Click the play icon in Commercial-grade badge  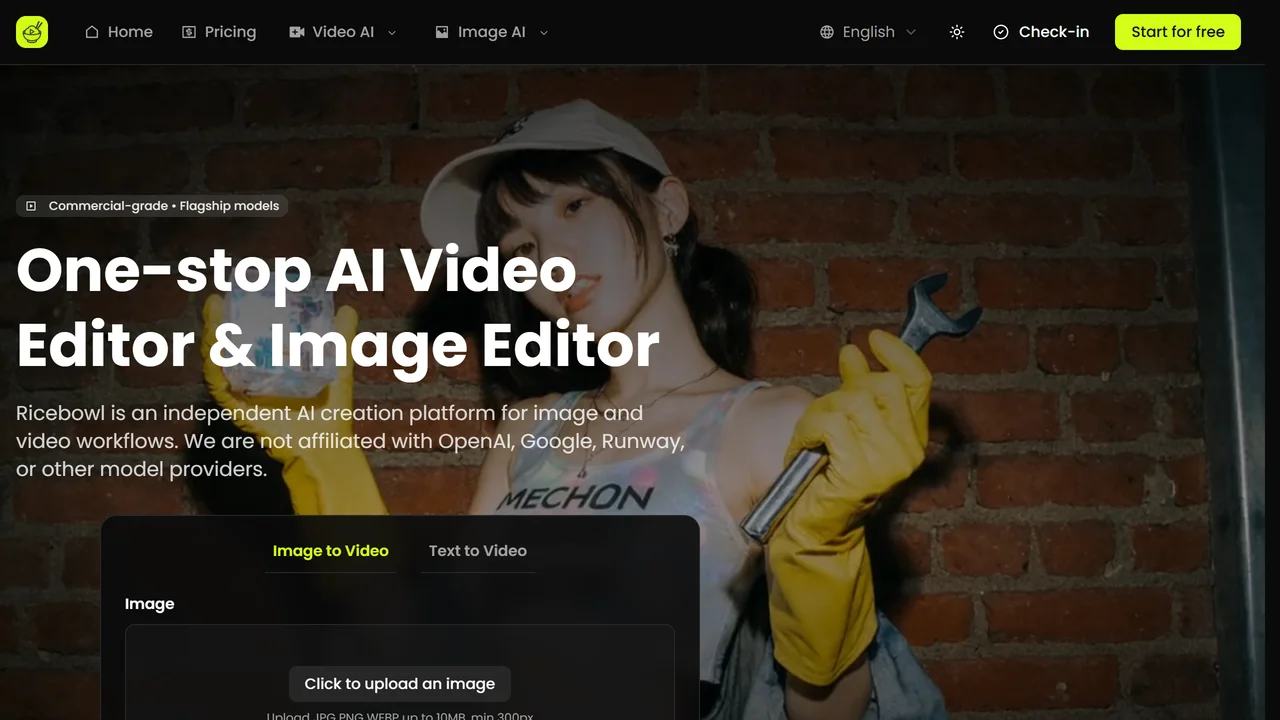point(31,206)
